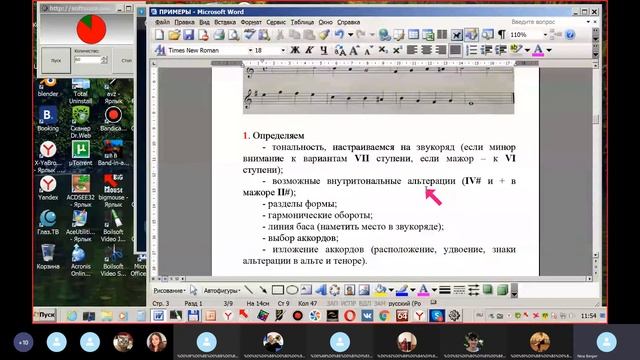Select the Oval drawing tool
Image resolution: width=640 pixels, height=360 pixels.
tap(292, 290)
